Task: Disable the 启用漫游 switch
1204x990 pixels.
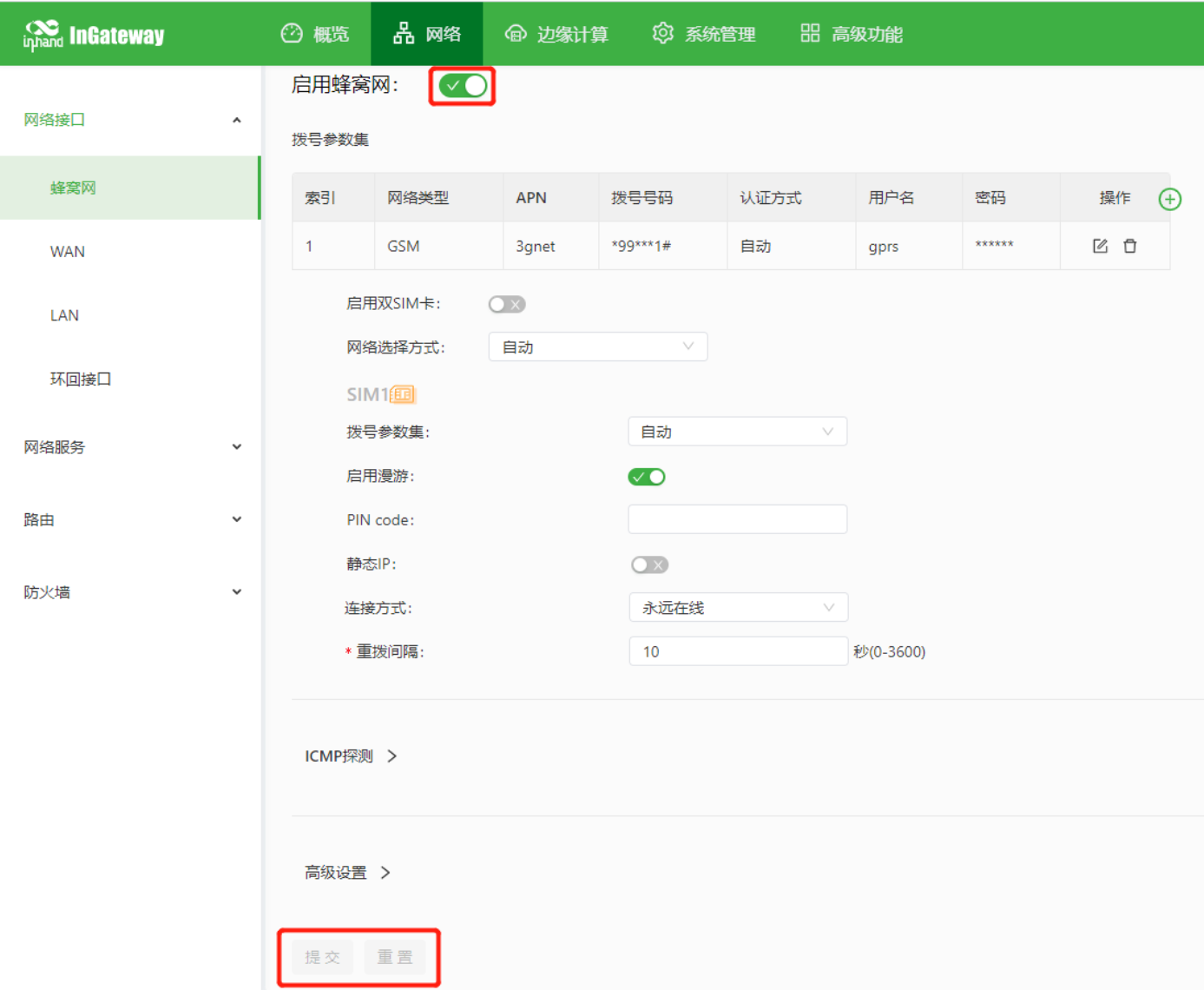Action: (647, 477)
